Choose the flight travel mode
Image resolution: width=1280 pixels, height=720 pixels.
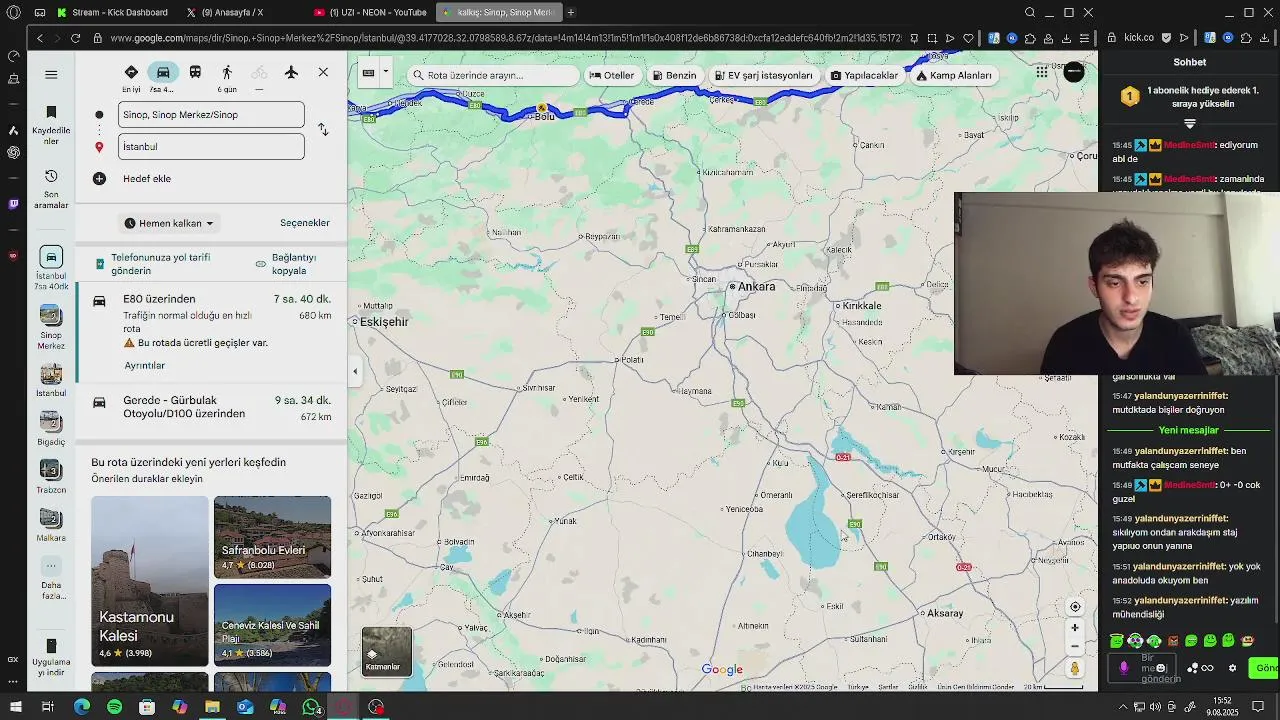[291, 72]
